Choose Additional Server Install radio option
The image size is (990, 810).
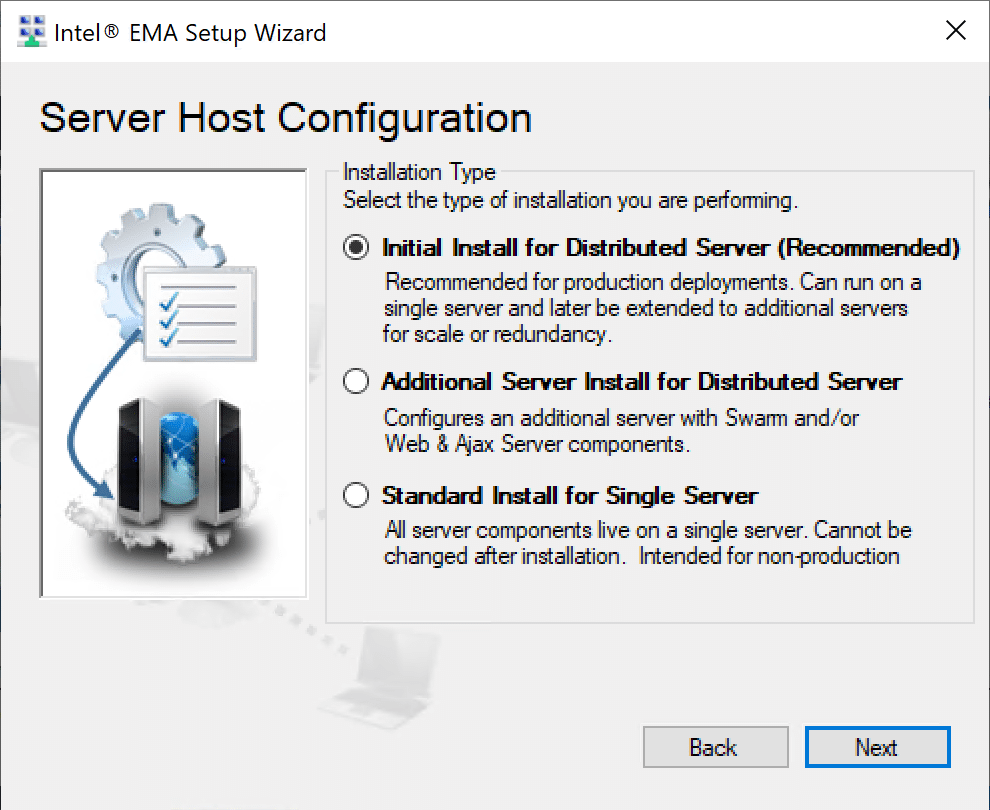click(x=356, y=381)
